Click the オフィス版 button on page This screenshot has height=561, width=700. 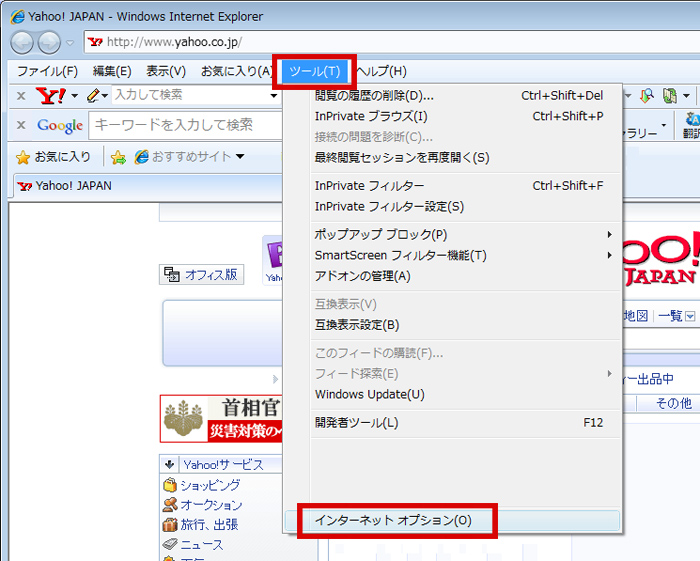pyautogui.click(x=201, y=274)
